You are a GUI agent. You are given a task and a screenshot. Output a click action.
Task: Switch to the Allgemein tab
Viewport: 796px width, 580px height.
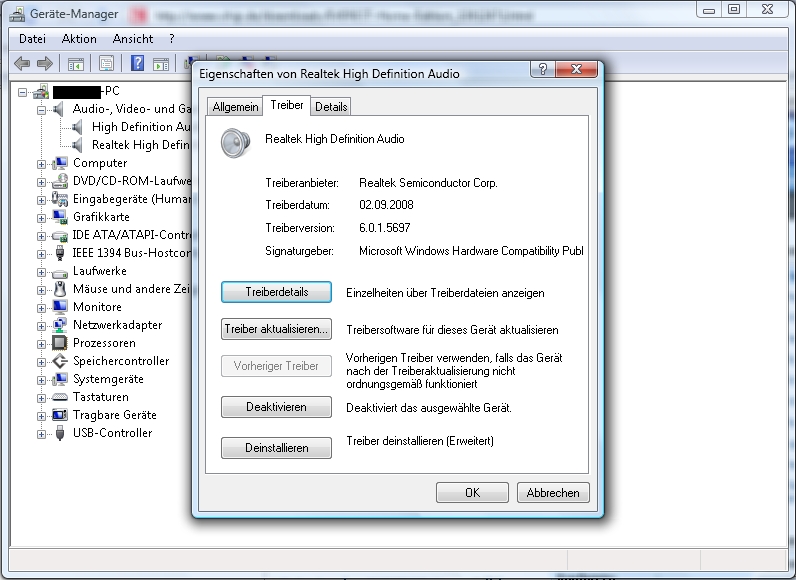coord(235,107)
